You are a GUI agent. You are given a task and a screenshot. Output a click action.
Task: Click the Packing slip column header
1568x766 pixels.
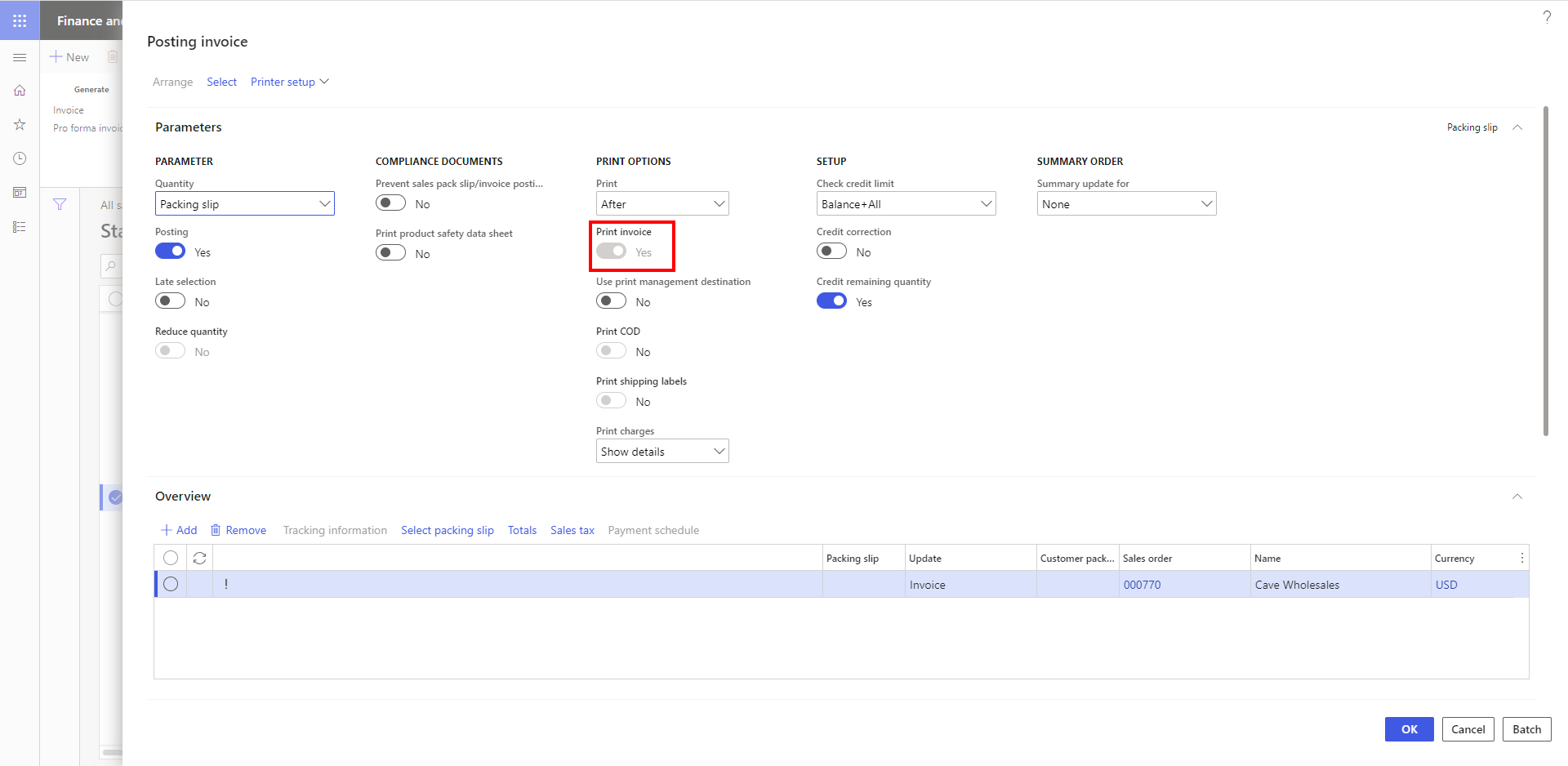click(863, 558)
